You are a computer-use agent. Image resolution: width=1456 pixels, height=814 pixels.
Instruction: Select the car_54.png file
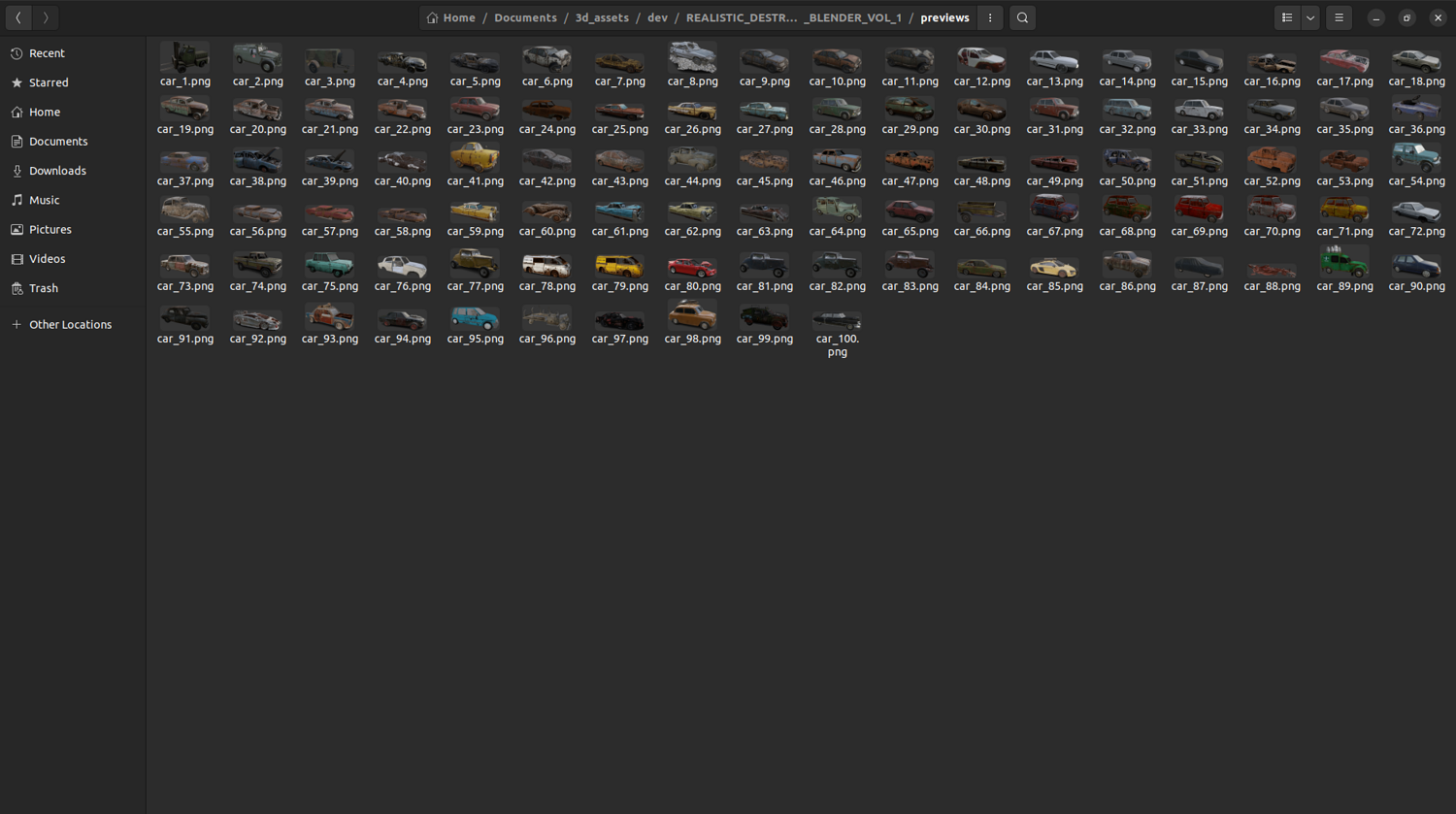[1416, 164]
